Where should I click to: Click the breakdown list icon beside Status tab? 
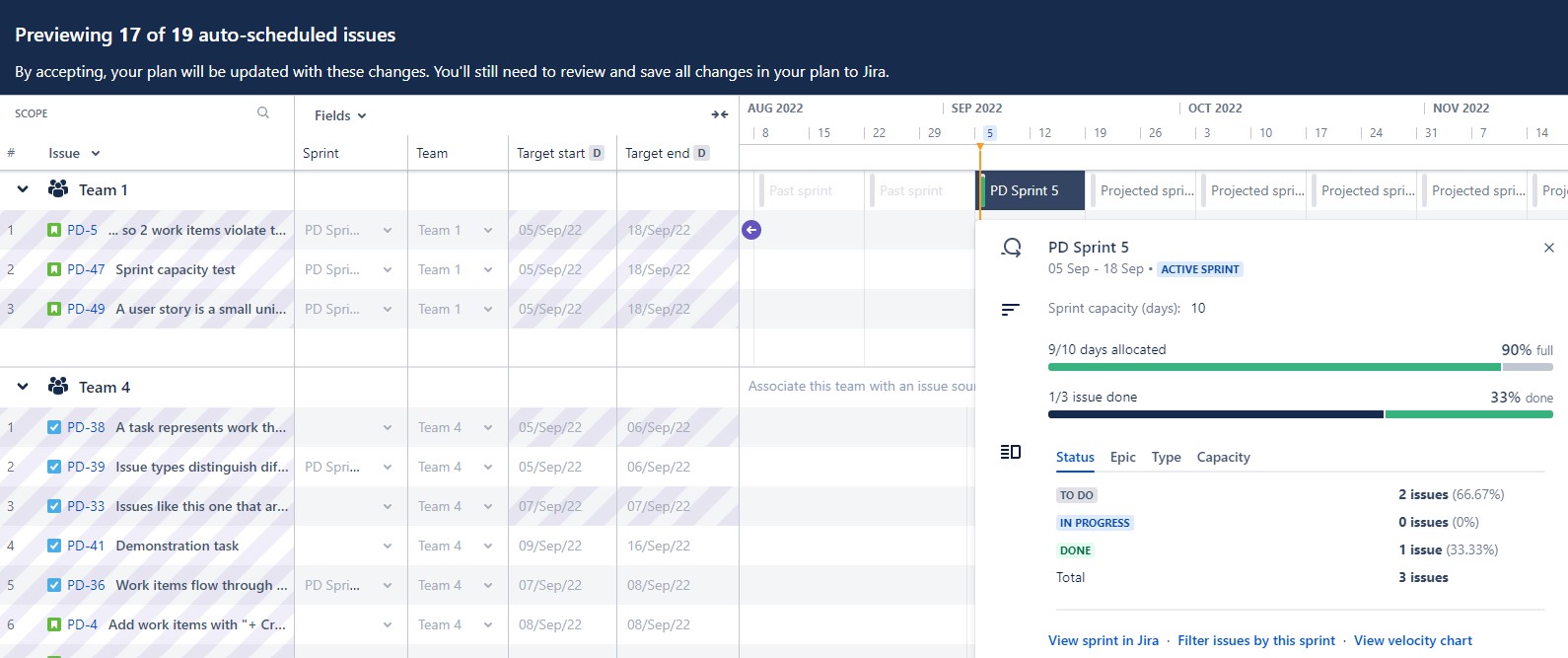(1010, 452)
